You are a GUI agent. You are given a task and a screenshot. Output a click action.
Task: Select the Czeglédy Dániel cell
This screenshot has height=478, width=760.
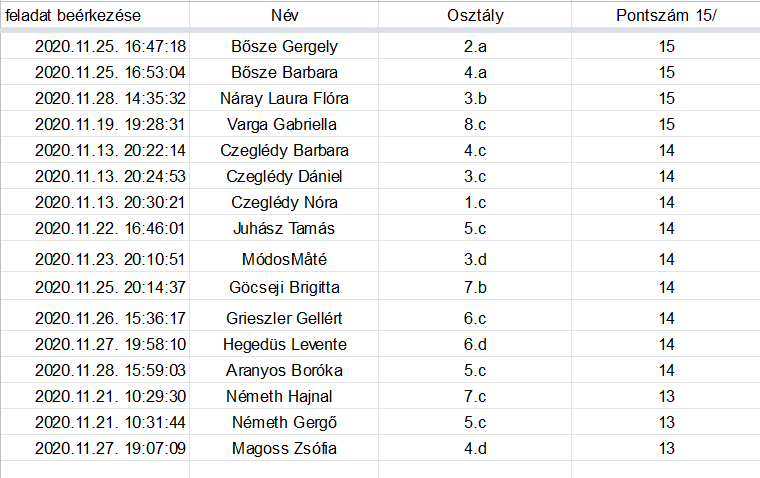(x=284, y=176)
